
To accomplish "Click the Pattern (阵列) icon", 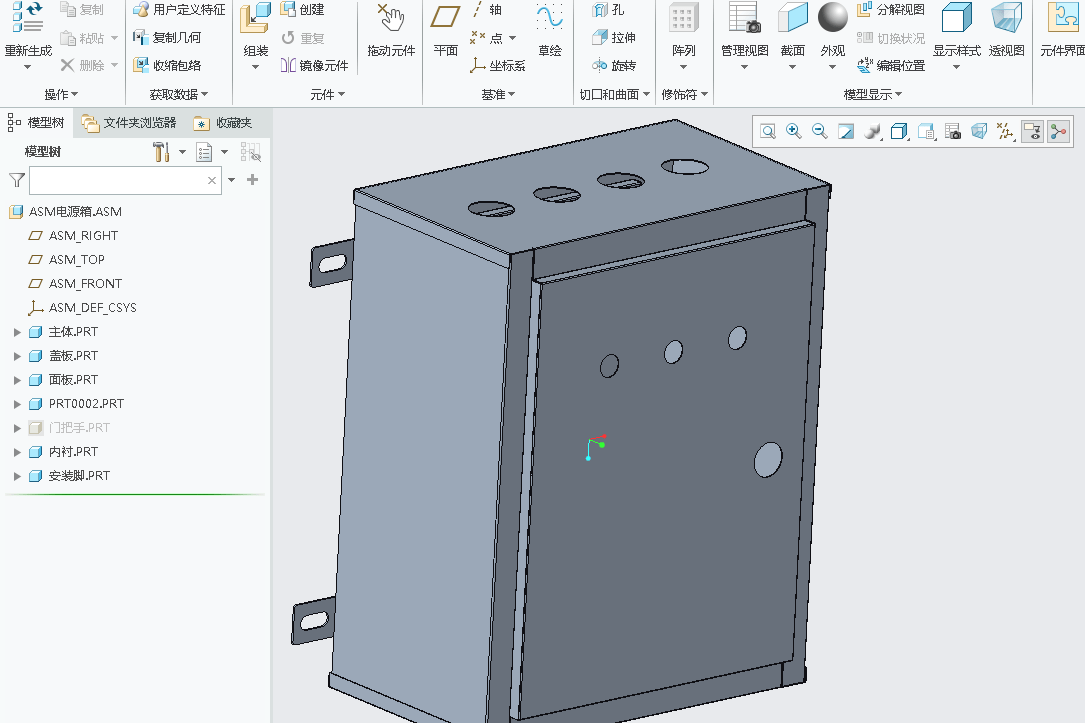I will coord(683,19).
